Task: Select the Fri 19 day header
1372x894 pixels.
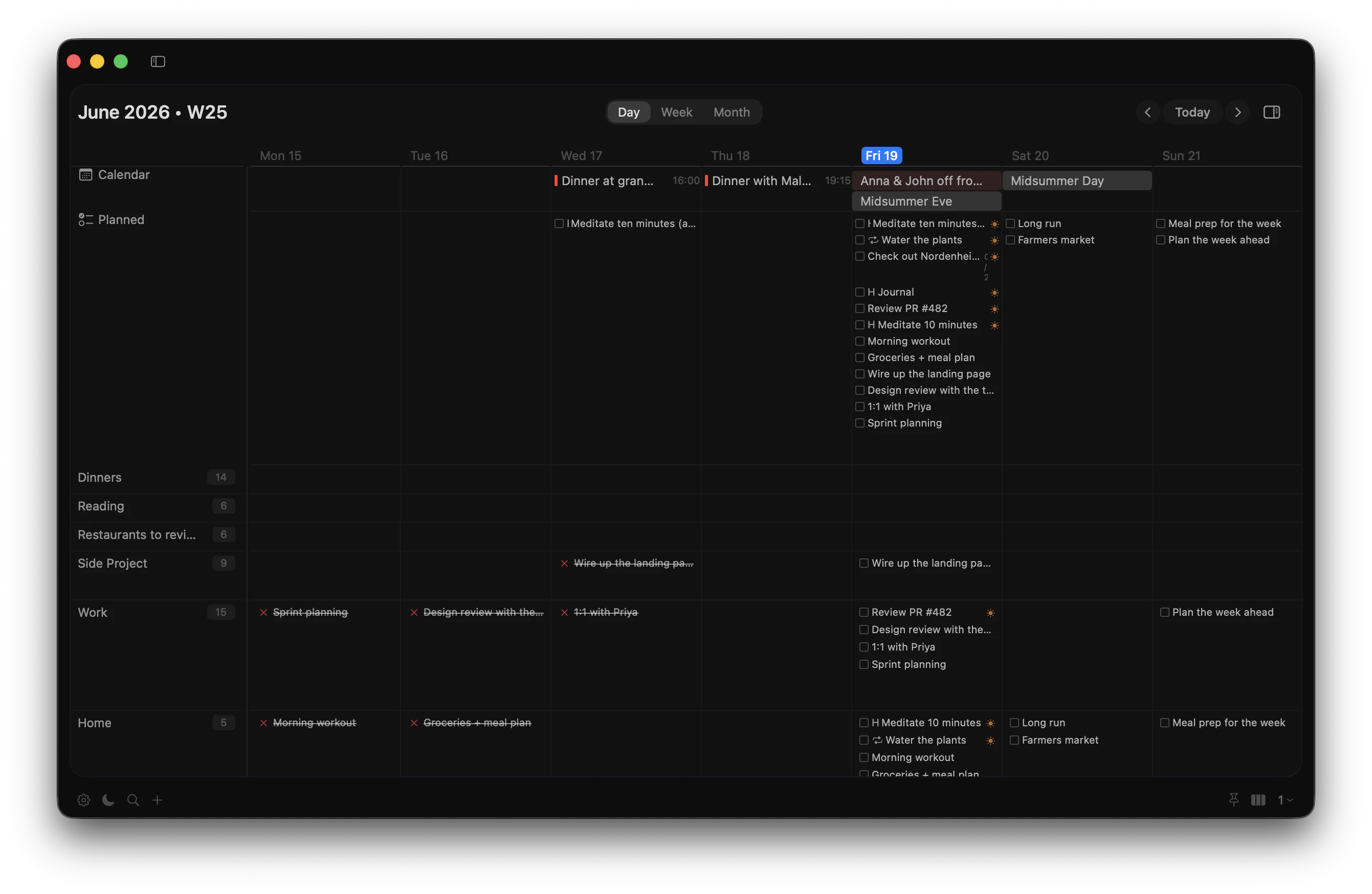Action: point(881,155)
